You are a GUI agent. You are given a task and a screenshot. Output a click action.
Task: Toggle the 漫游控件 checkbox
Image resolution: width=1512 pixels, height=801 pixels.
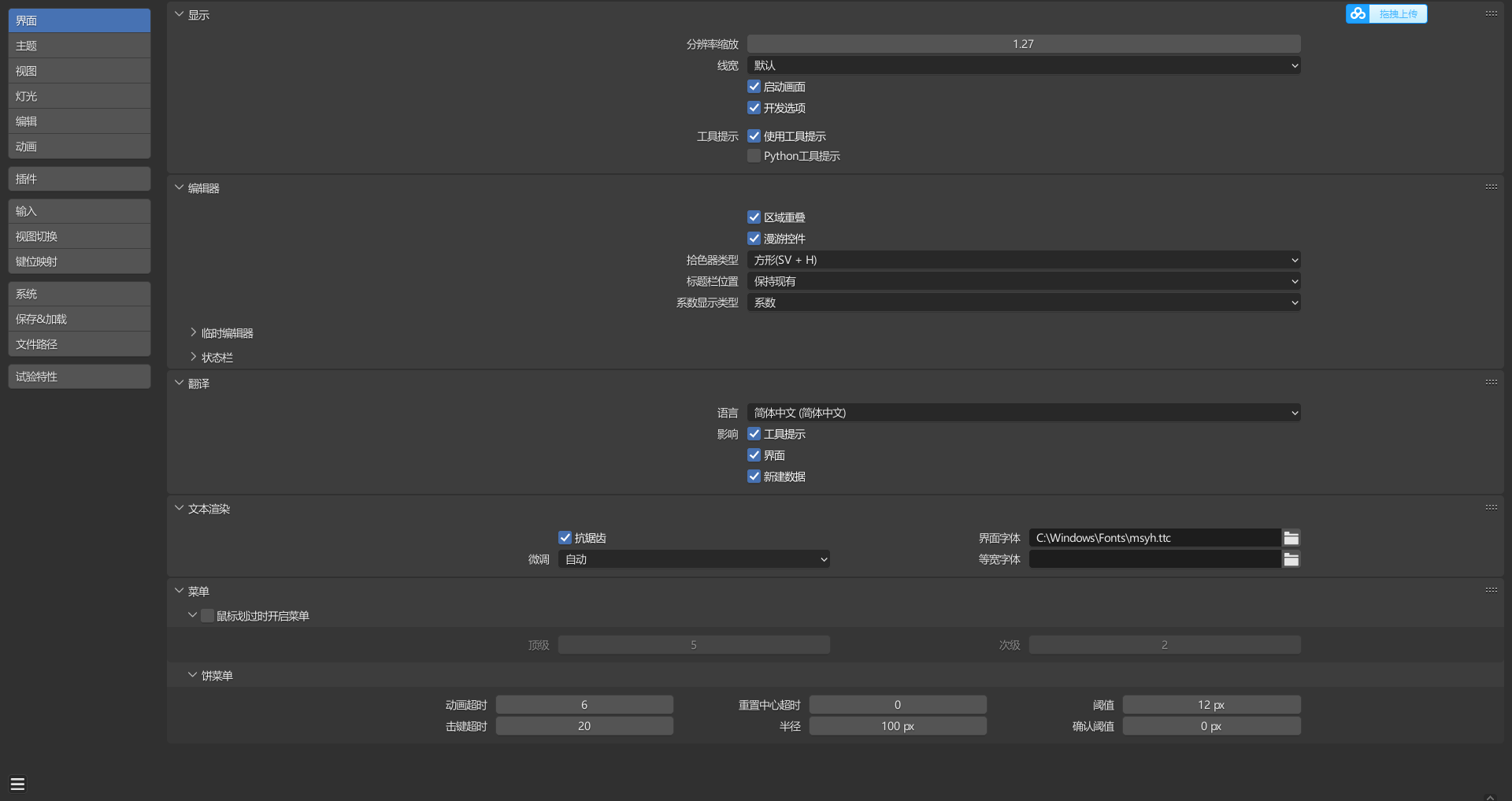[754, 239]
